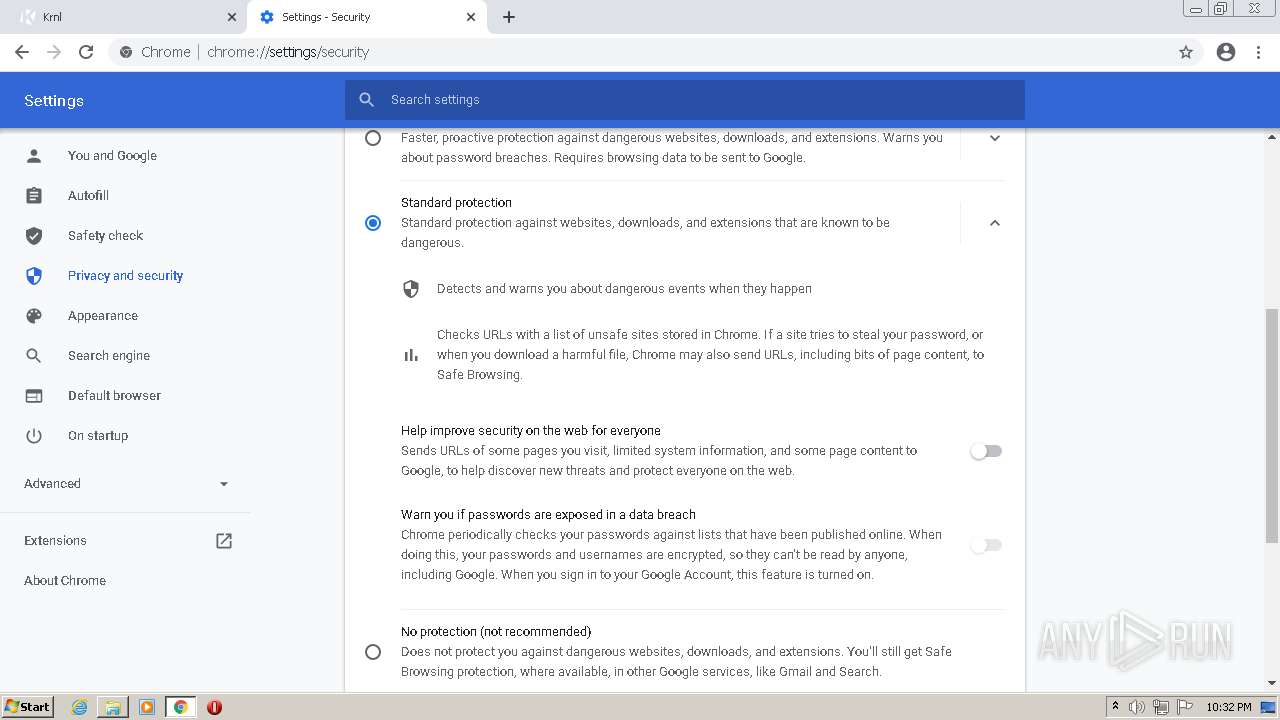Open You and Google settings
This screenshot has height=720, width=1280.
pos(112,156)
